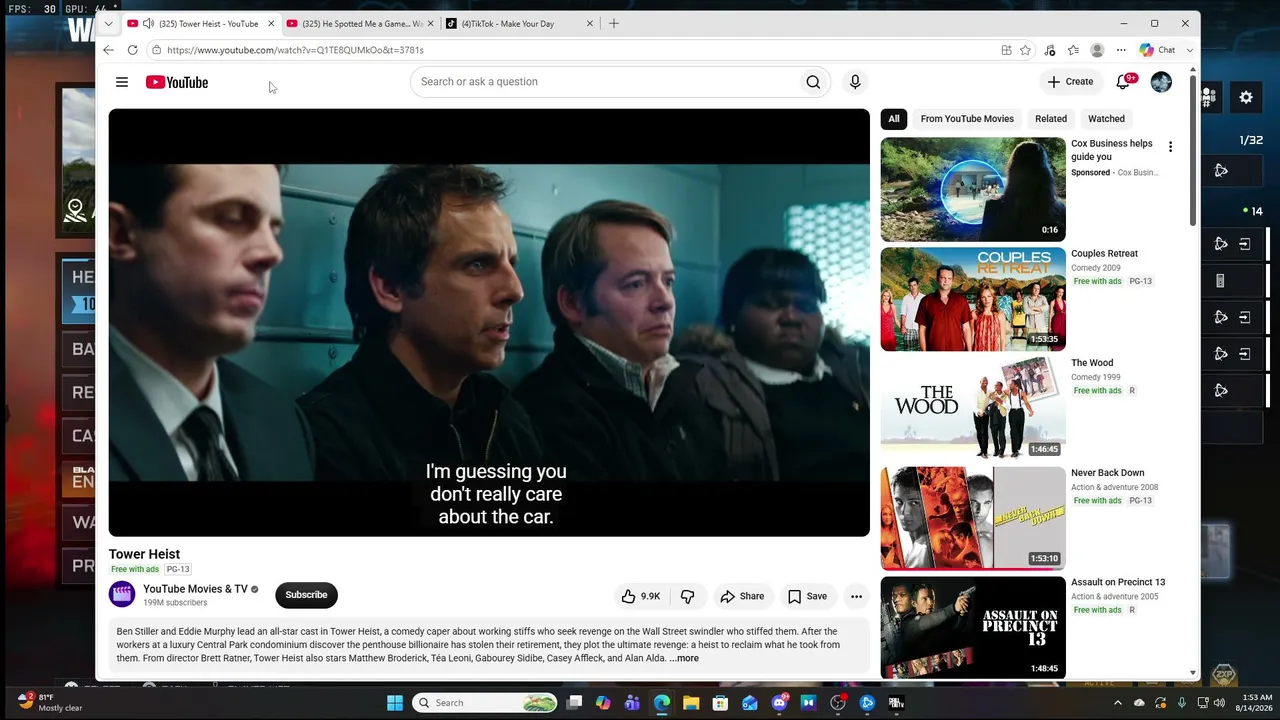1280x720 pixels.
Task: Open The Wood movie thumbnail
Action: point(973,409)
